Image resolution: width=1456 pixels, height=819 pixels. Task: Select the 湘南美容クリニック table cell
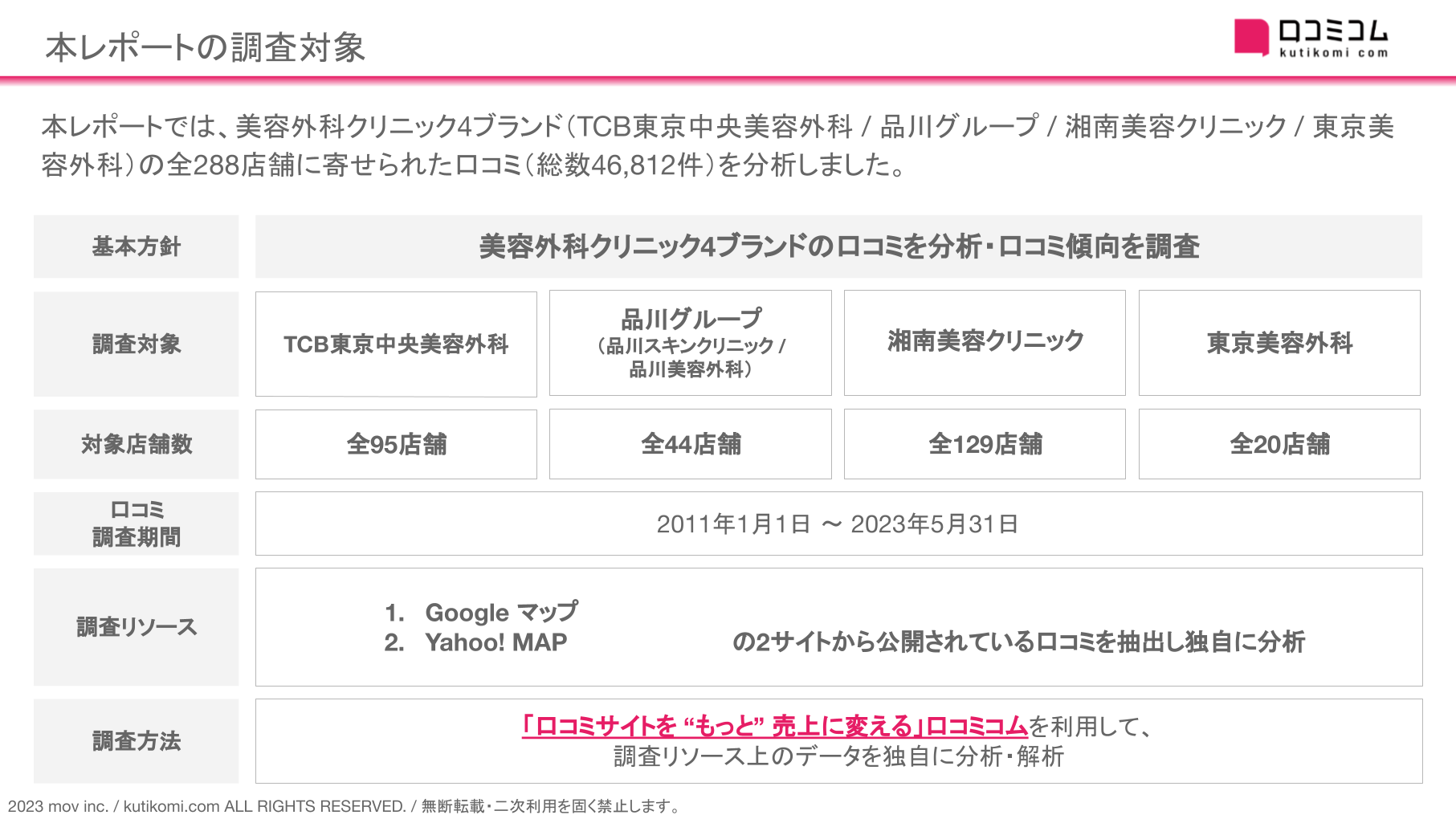(985, 343)
